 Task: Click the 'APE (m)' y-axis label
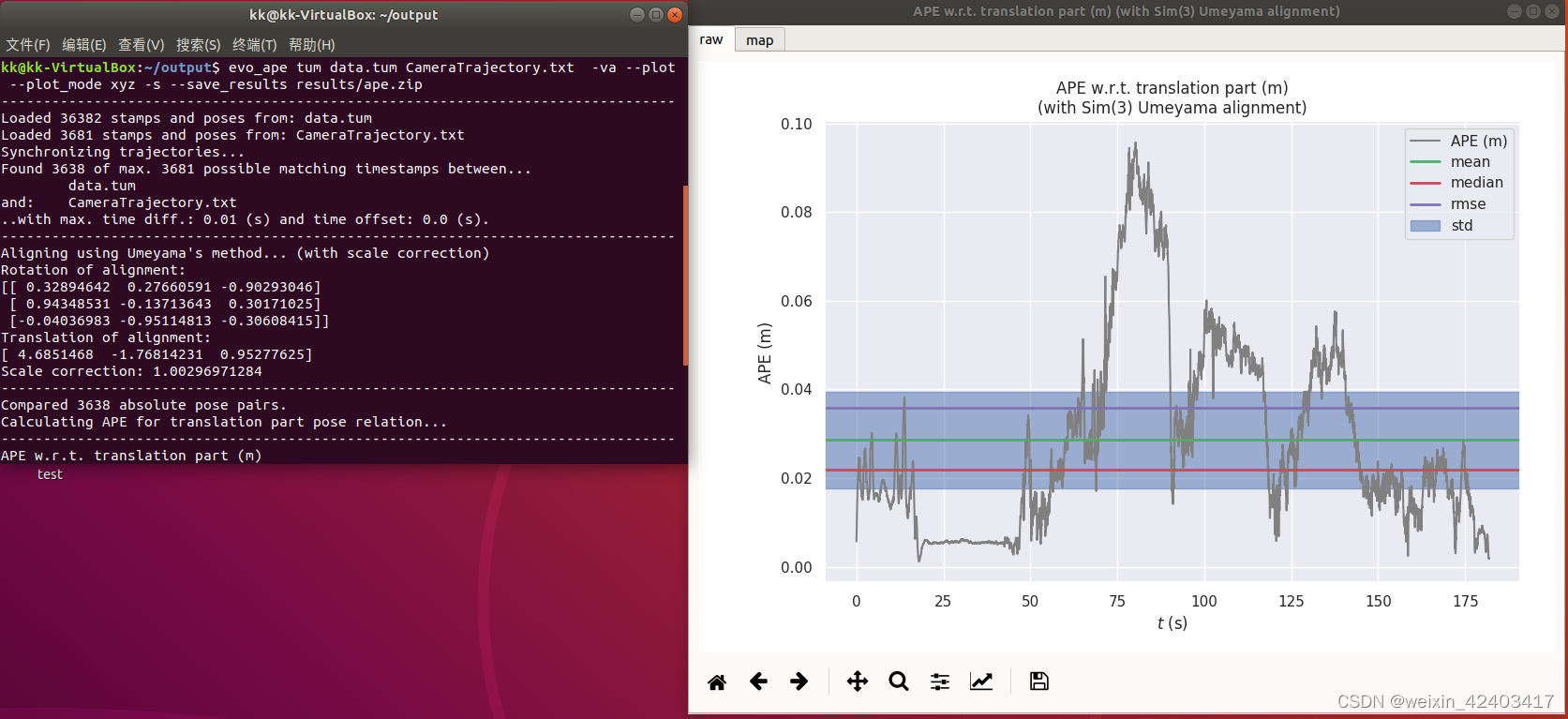(x=765, y=353)
